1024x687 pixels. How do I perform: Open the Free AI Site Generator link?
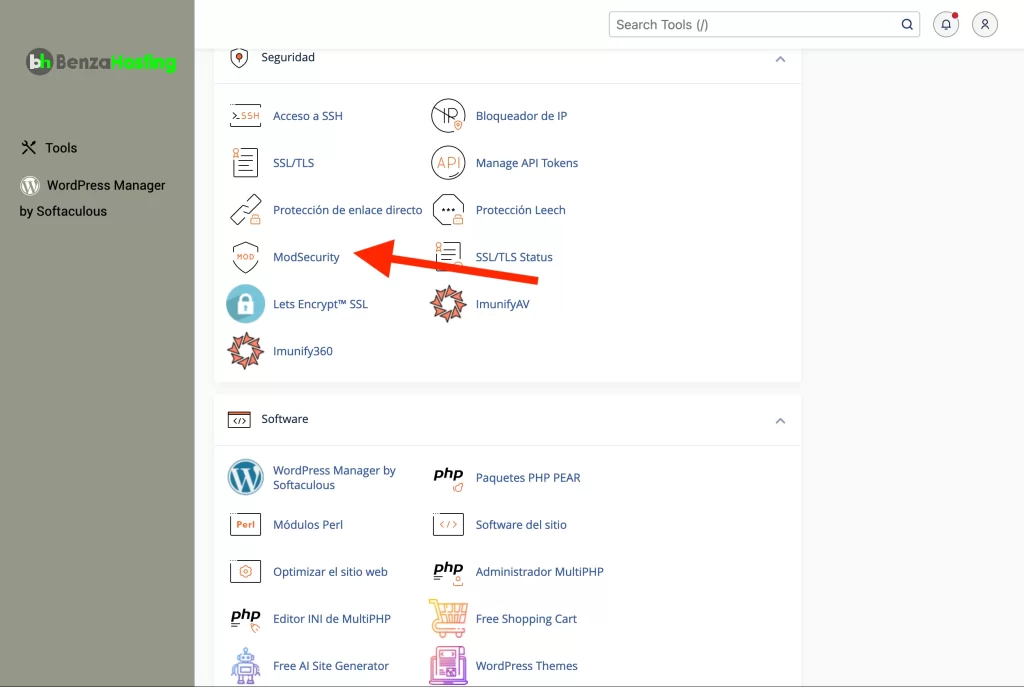coord(330,665)
